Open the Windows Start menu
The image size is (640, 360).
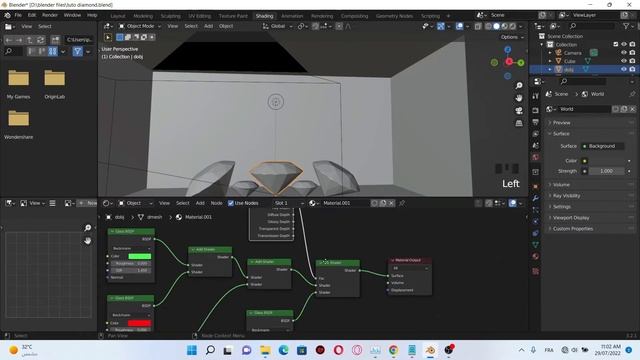[x=191, y=350]
